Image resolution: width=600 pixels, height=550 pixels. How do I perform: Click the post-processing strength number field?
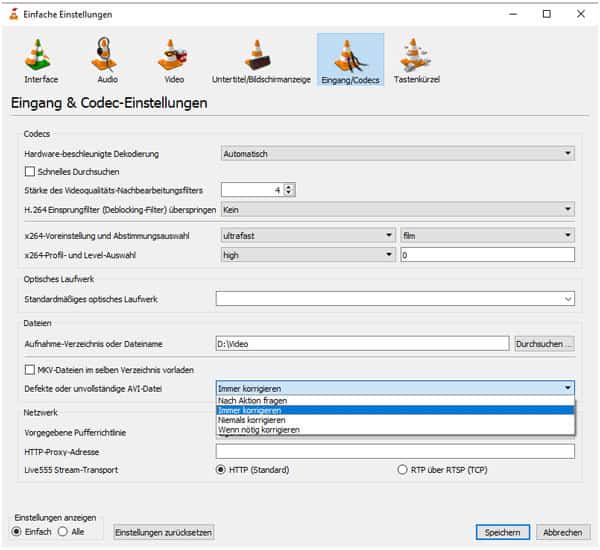coord(253,190)
